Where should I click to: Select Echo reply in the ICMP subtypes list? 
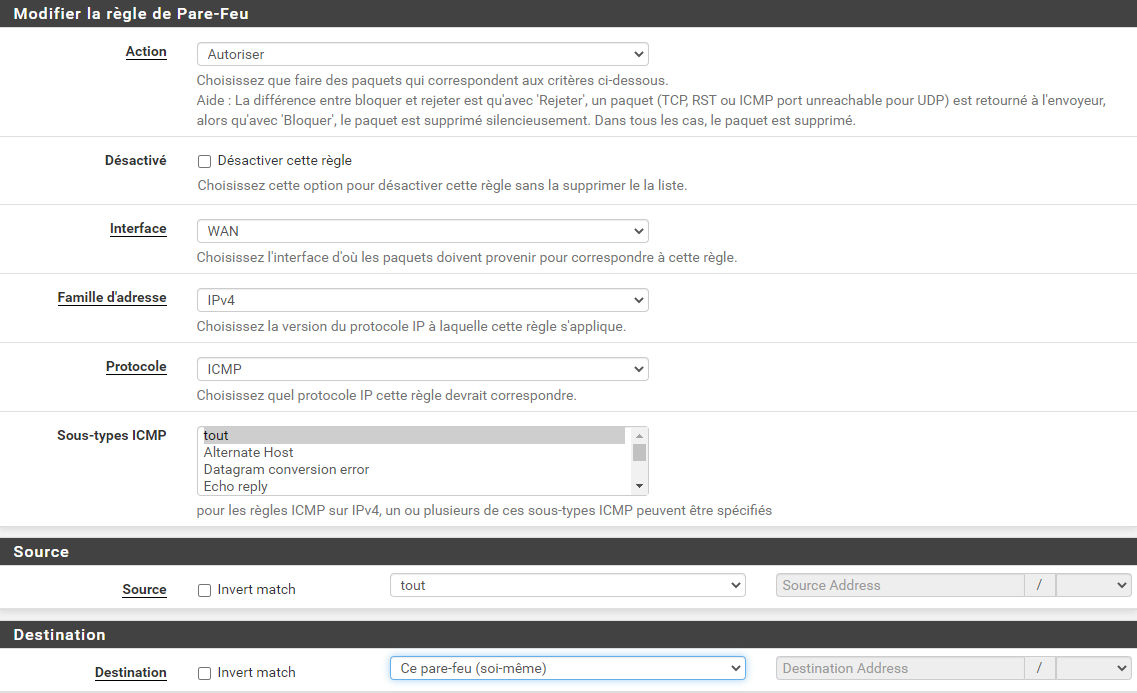point(300,486)
